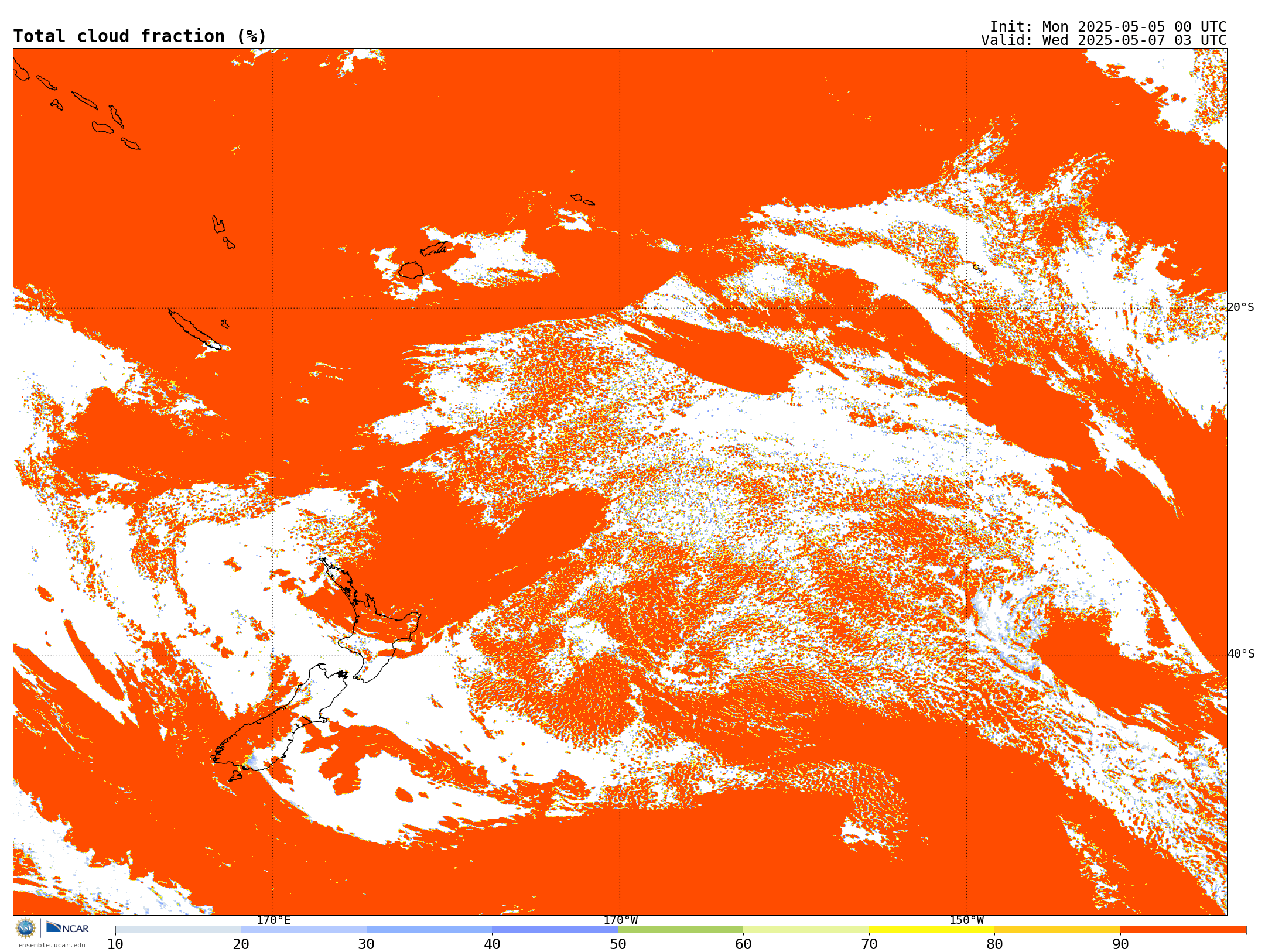Click the colorbar tick label 70
Screen dimensions: 1265x952
(x=869, y=944)
